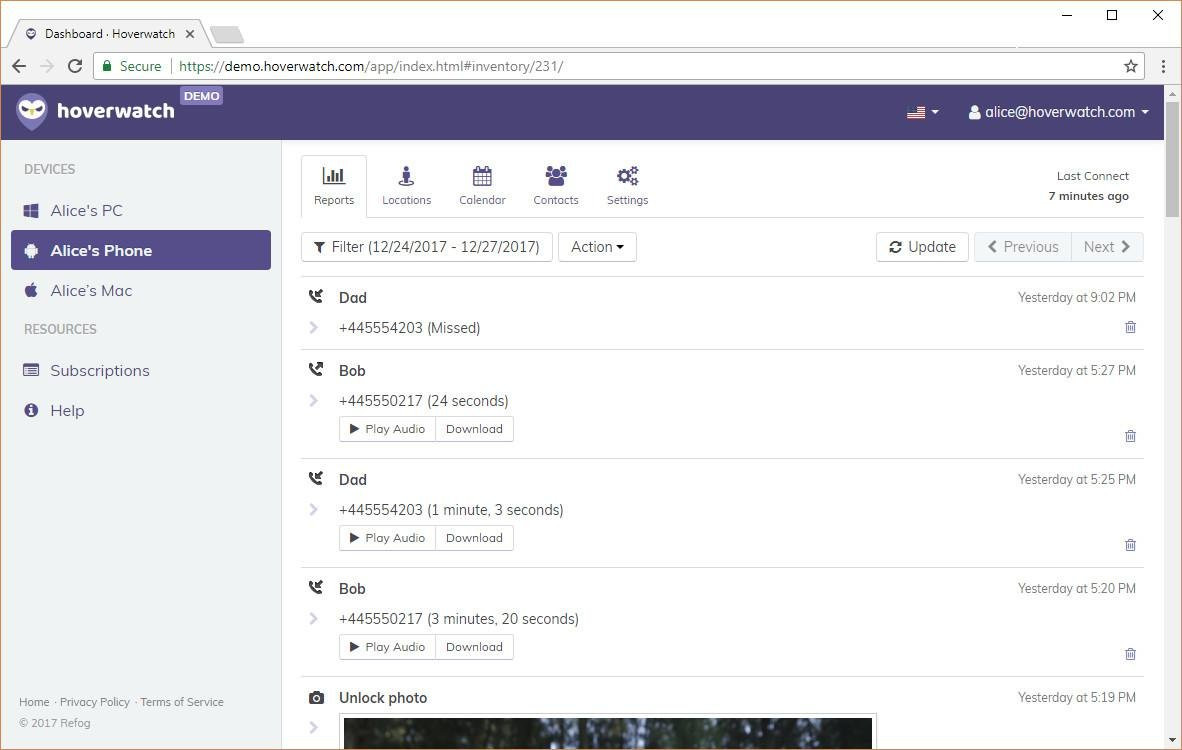Click trash icon for Bob's 24-second call

pos(1130,436)
